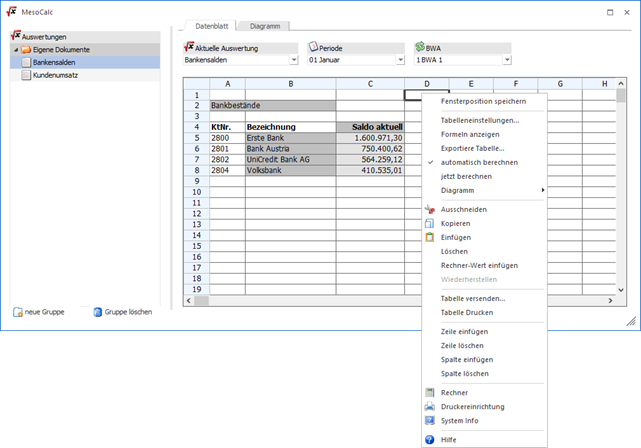Expand the BWA dropdown list
This screenshot has width=641, height=448.
(x=507, y=60)
